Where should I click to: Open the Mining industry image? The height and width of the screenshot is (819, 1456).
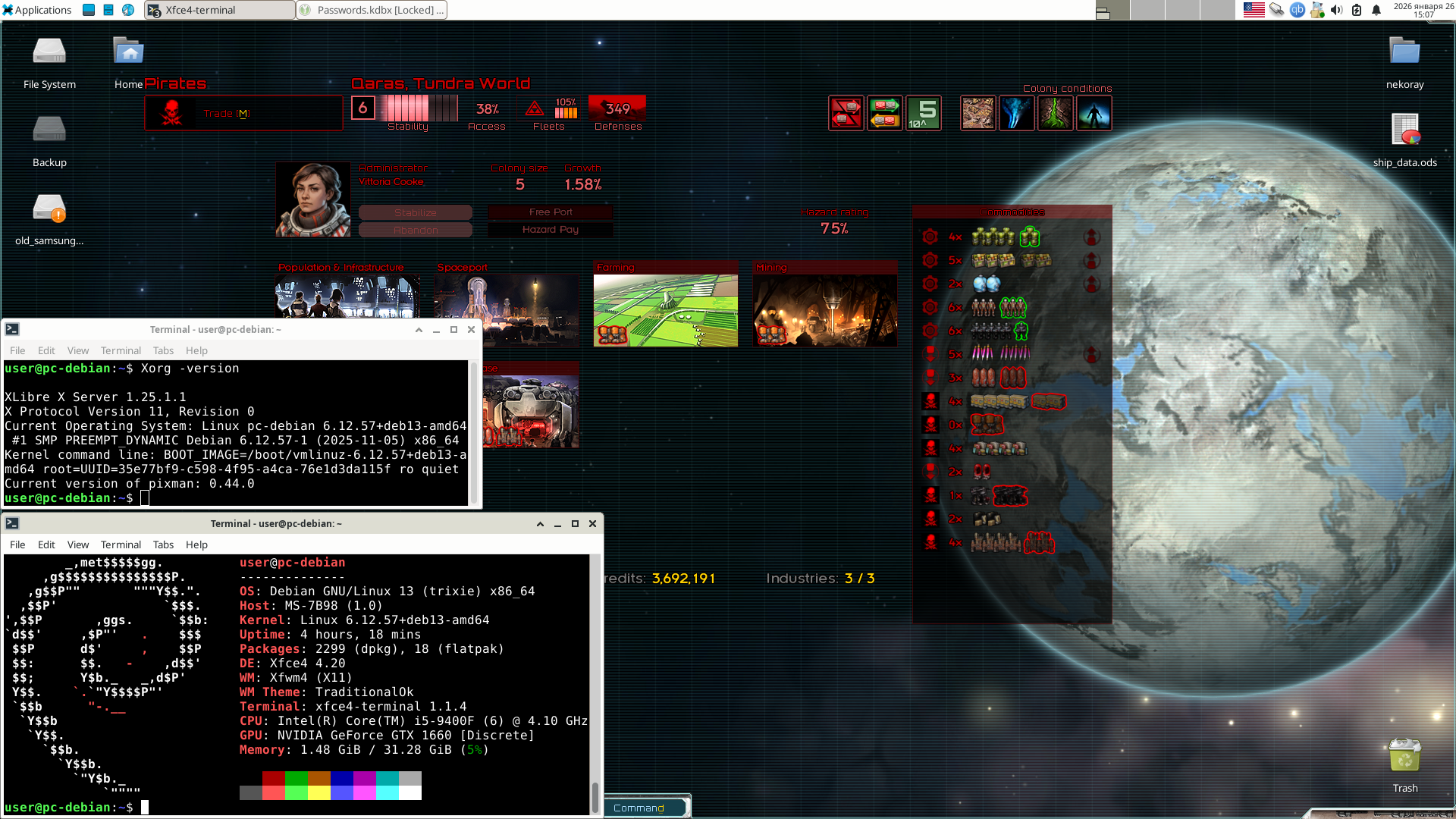[825, 310]
